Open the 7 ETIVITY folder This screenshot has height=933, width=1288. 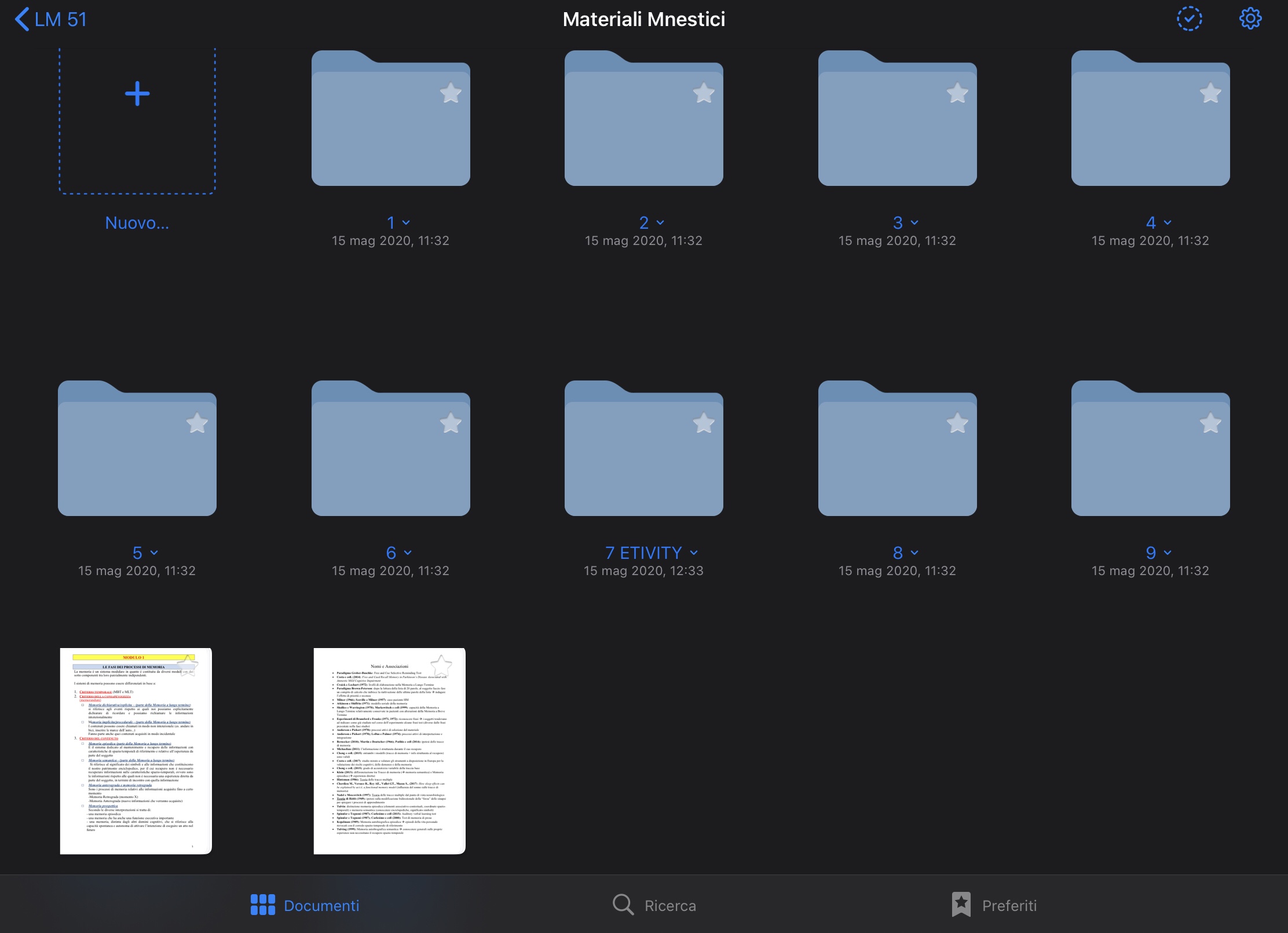pos(643,455)
